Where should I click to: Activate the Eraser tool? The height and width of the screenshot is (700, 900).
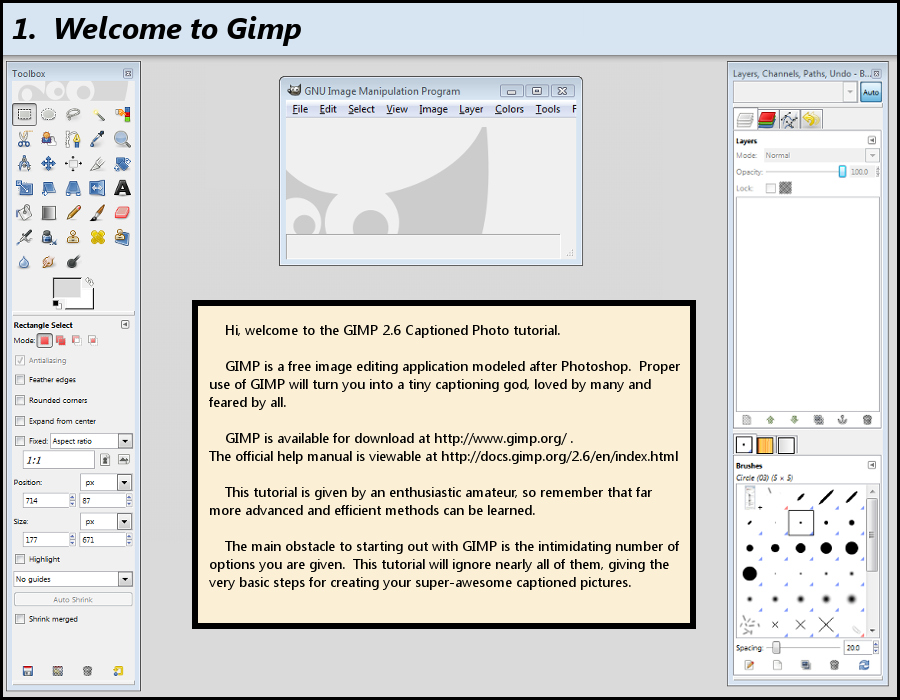(122, 213)
